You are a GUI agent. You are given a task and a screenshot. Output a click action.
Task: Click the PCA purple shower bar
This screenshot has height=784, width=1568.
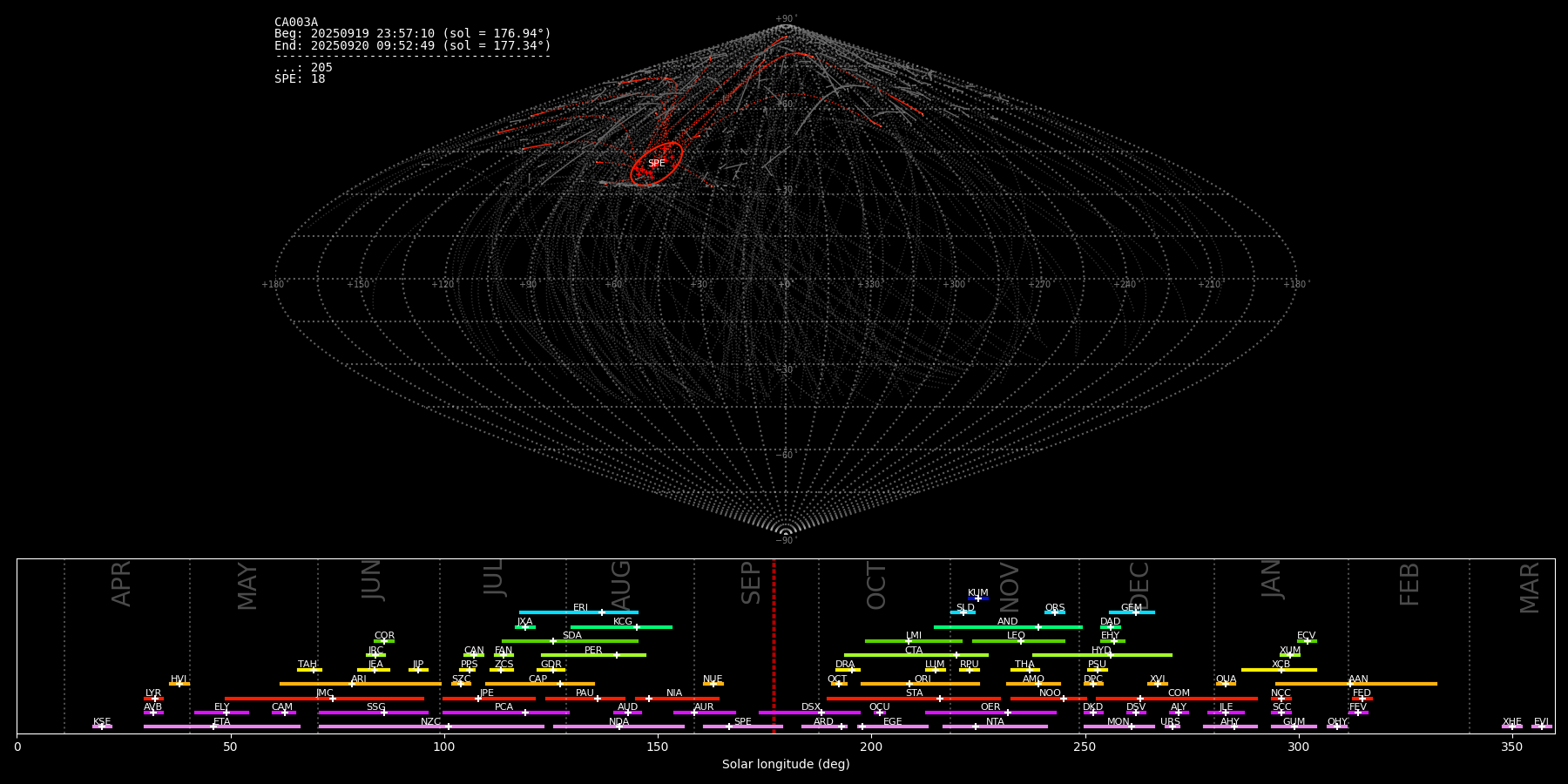click(x=505, y=713)
